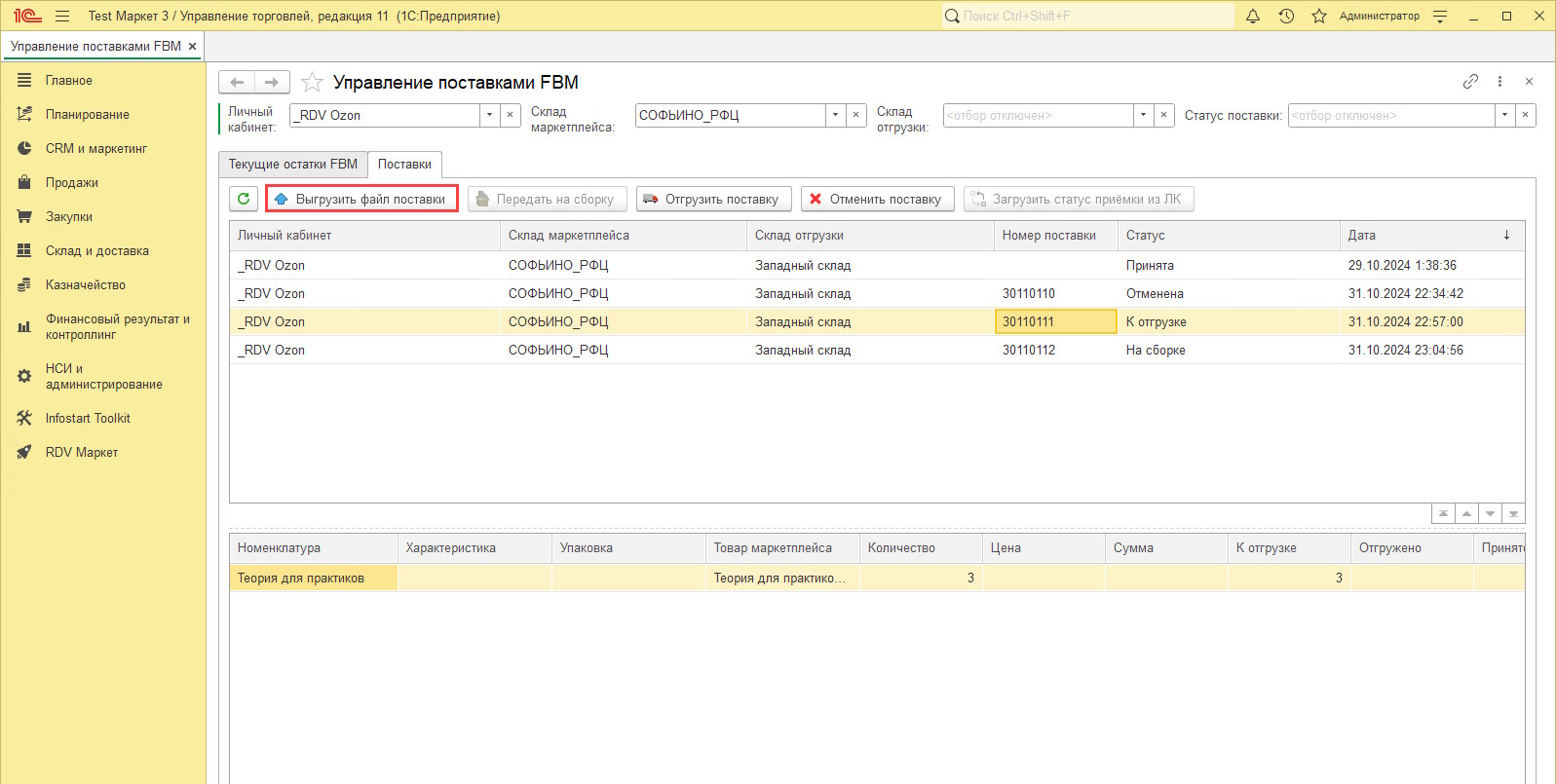This screenshot has height=784, width=1556.
Task: Click Отгрузить поставку button
Action: point(713,199)
